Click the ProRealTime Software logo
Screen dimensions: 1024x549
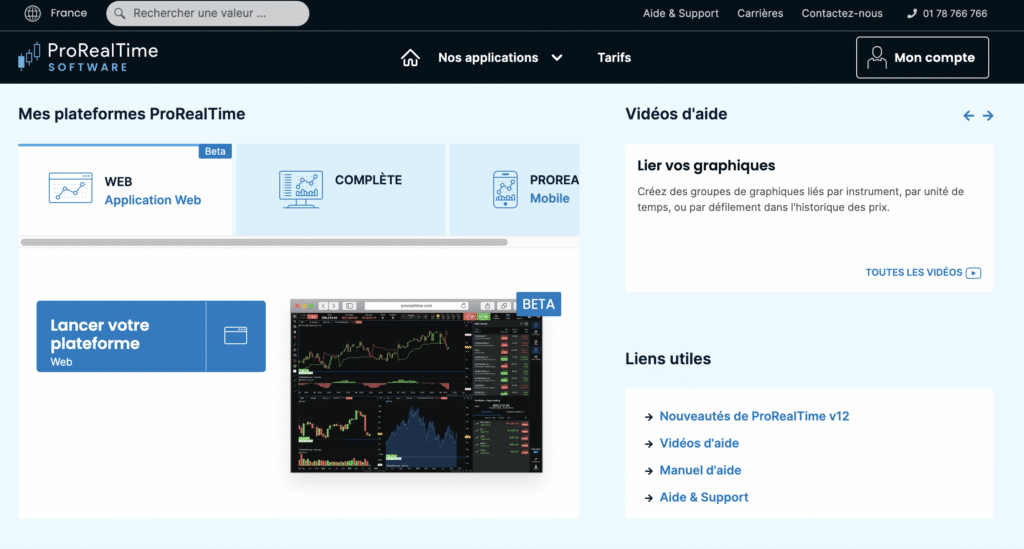point(88,57)
